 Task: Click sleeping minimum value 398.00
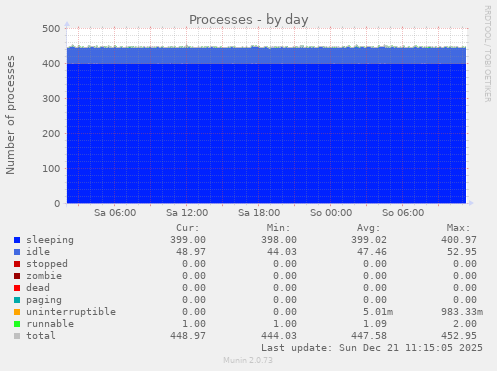click(x=279, y=240)
